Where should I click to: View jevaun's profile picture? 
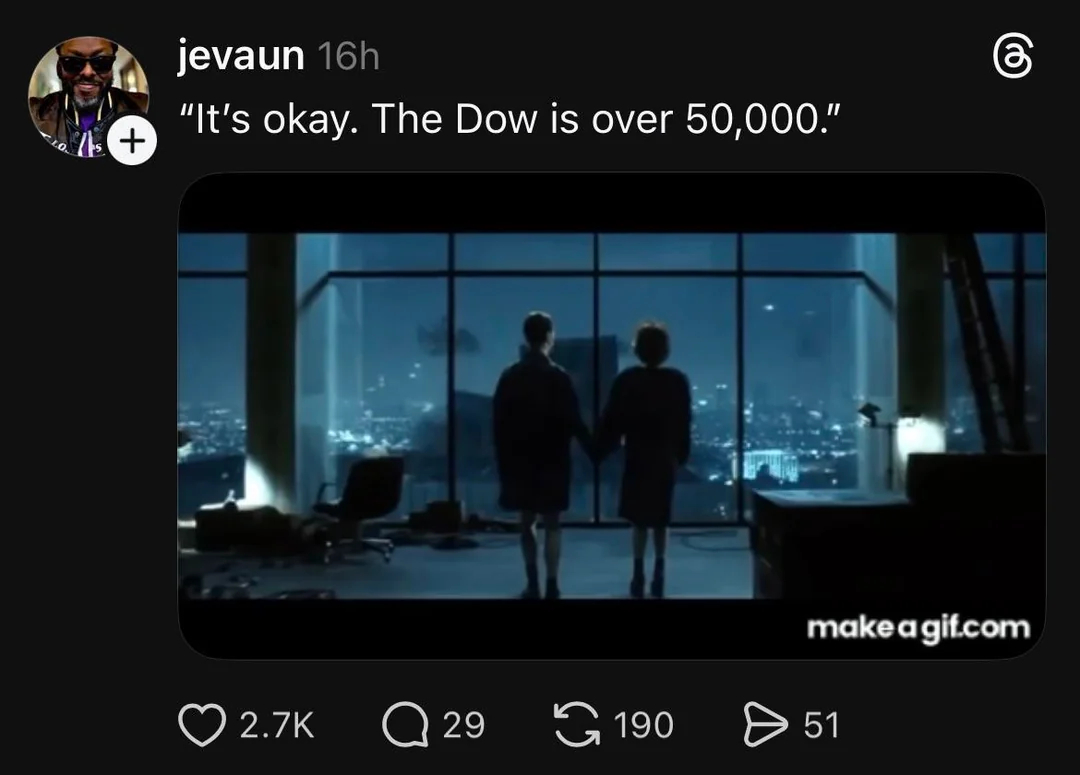(x=88, y=96)
